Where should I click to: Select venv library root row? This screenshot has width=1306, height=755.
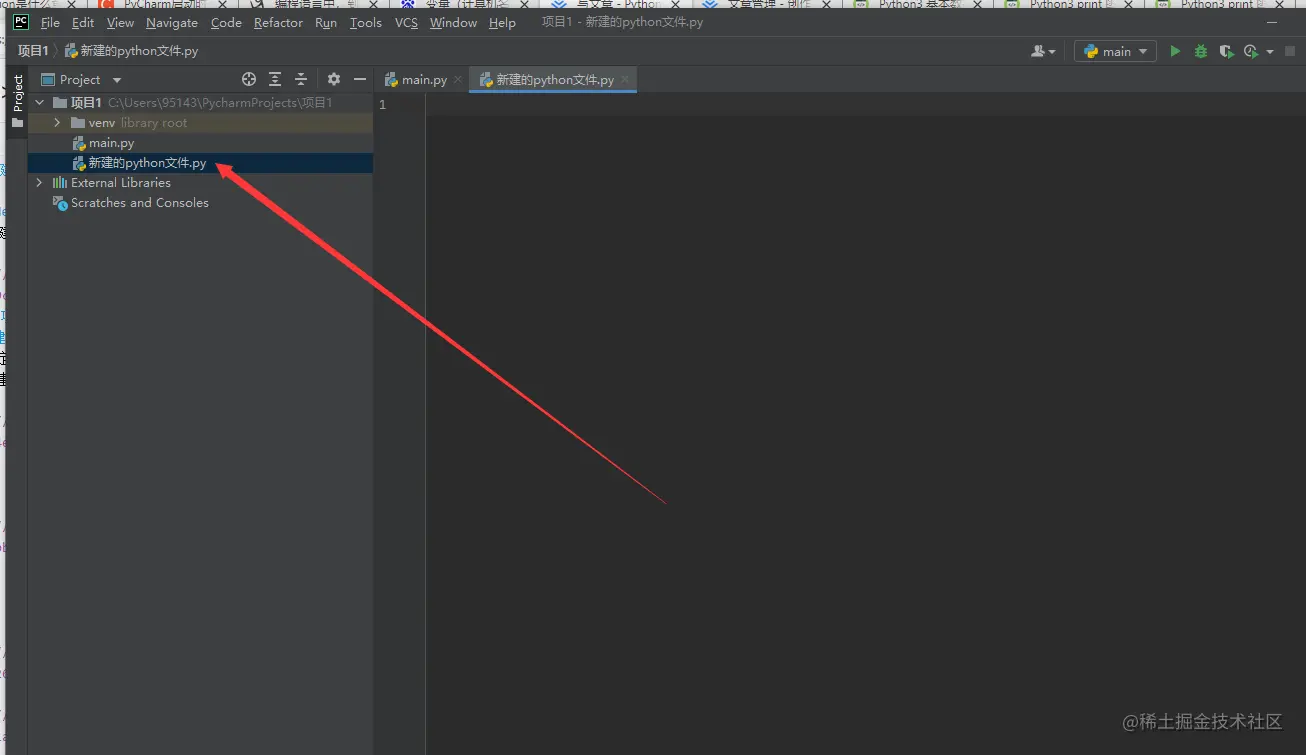(200, 123)
